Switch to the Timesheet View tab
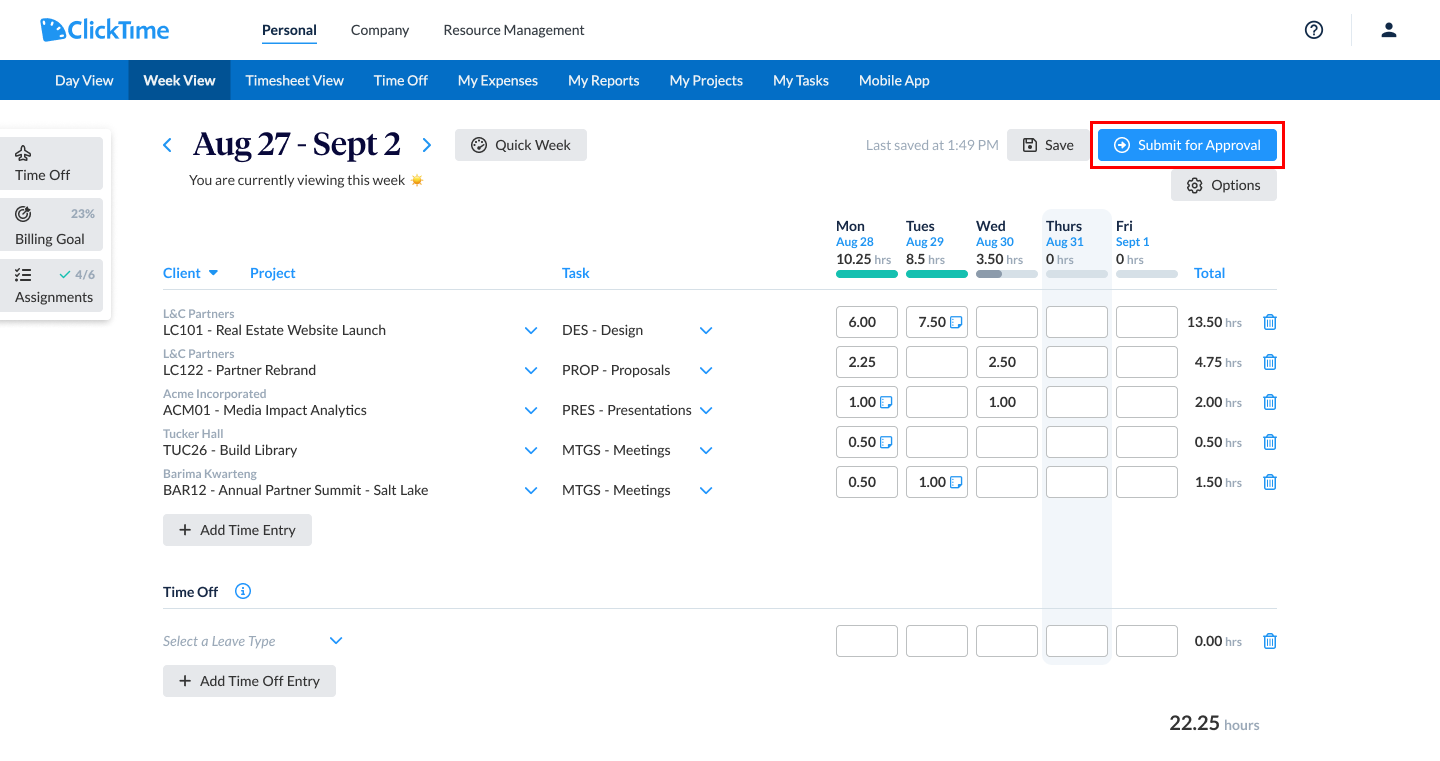Screen dimensions: 1440x761 pos(295,80)
